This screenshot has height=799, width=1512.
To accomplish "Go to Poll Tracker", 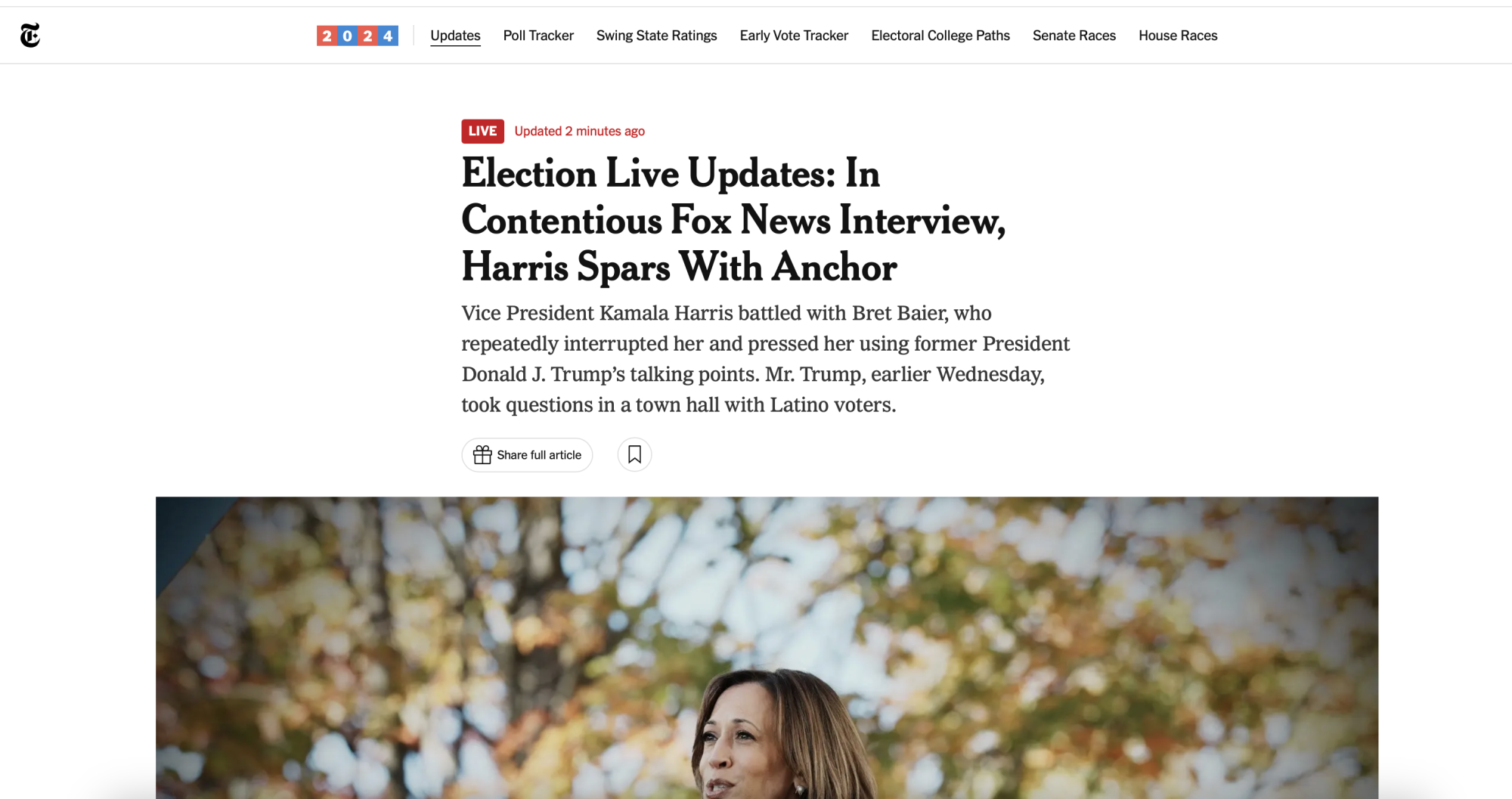I will (x=538, y=36).
